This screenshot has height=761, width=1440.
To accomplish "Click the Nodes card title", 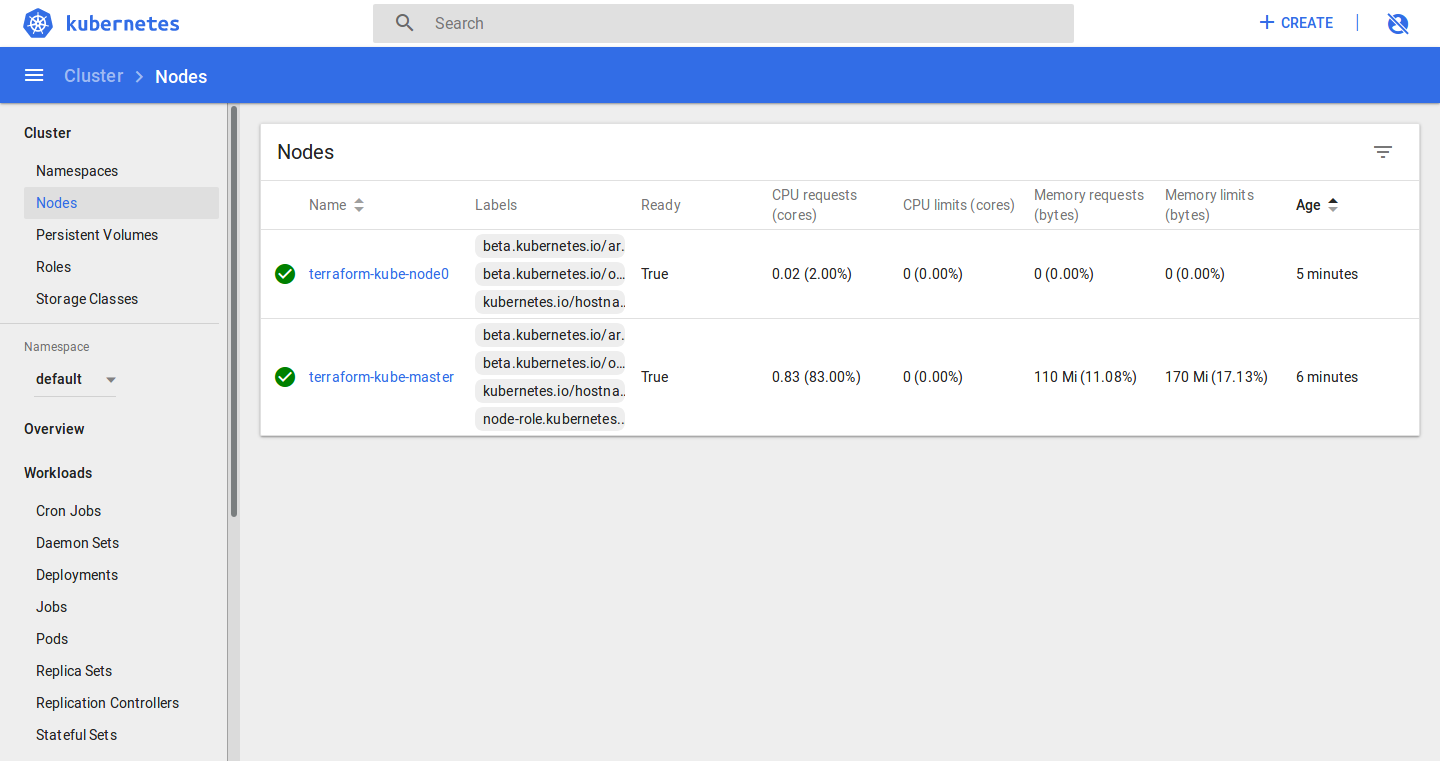I will point(306,152).
